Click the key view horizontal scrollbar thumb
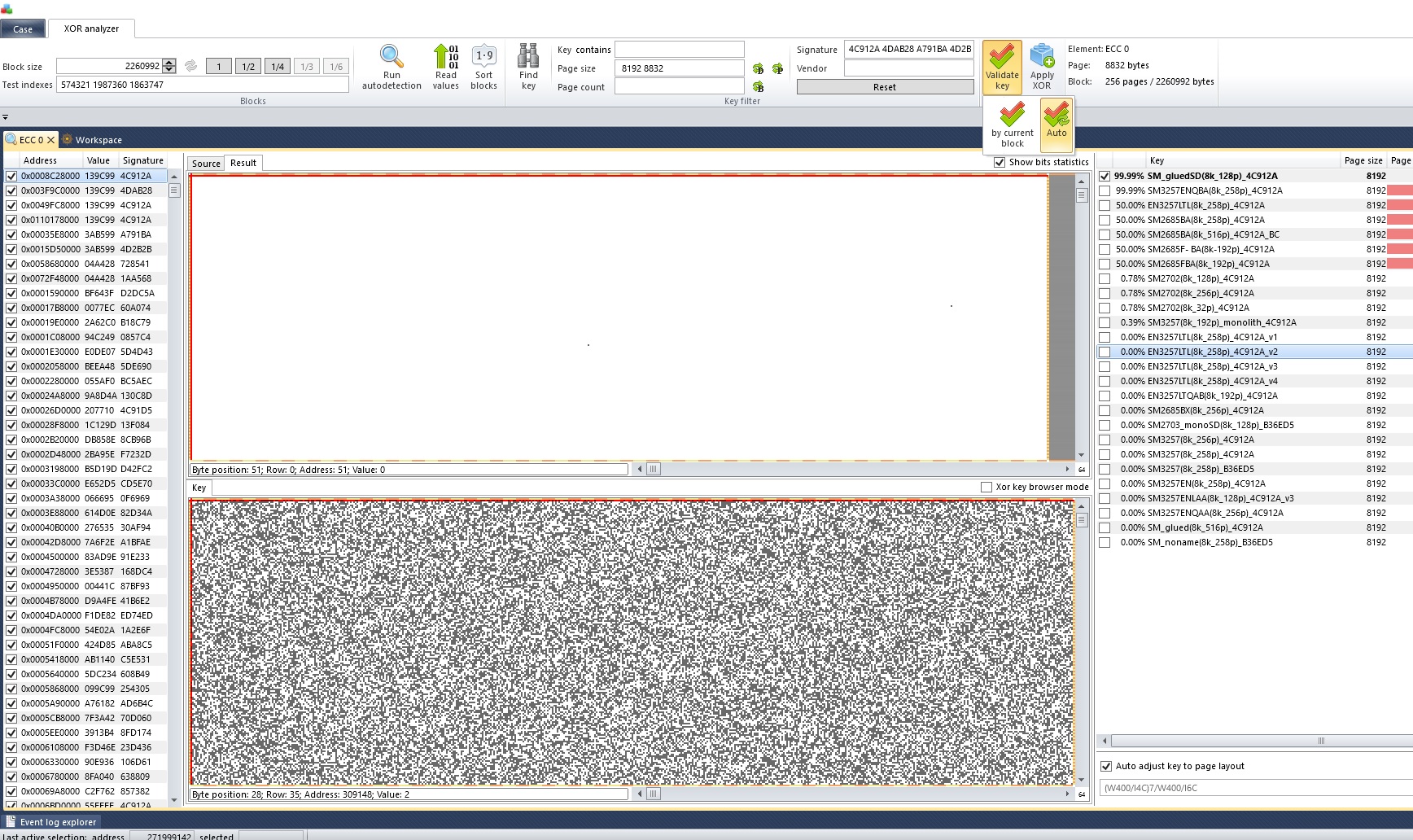Image resolution: width=1413 pixels, height=840 pixels. [653, 794]
